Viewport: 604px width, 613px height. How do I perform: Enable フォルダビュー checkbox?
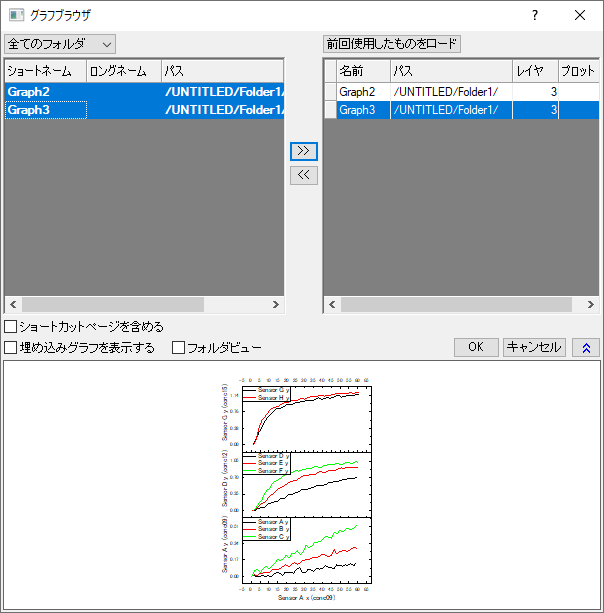tap(178, 348)
